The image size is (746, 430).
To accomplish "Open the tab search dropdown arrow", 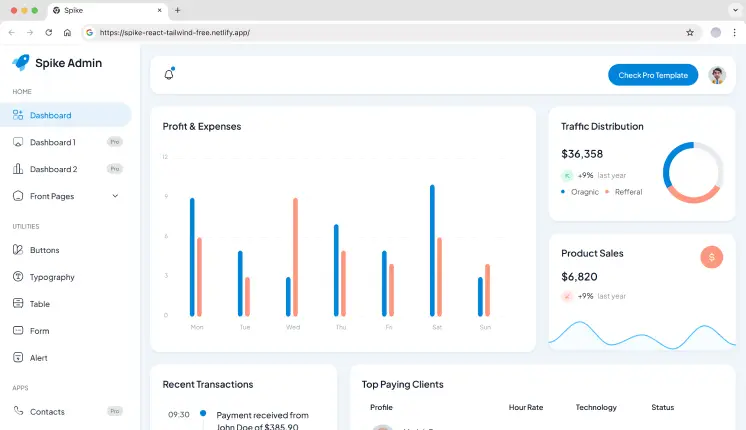I will (x=733, y=10).
